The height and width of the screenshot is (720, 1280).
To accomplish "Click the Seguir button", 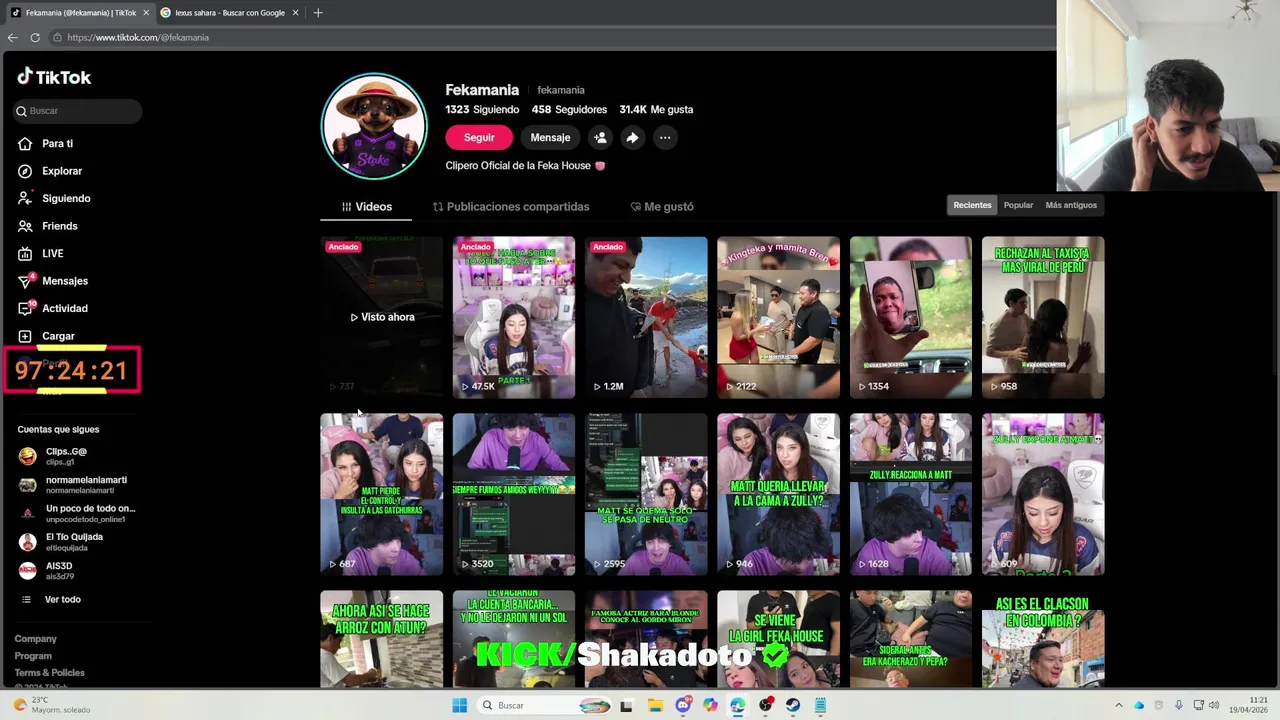I will (x=479, y=138).
